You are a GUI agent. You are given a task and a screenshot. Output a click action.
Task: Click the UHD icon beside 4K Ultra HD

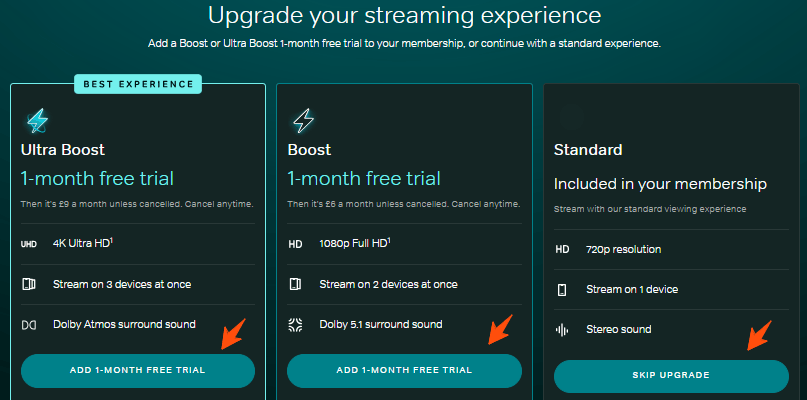(x=29, y=244)
